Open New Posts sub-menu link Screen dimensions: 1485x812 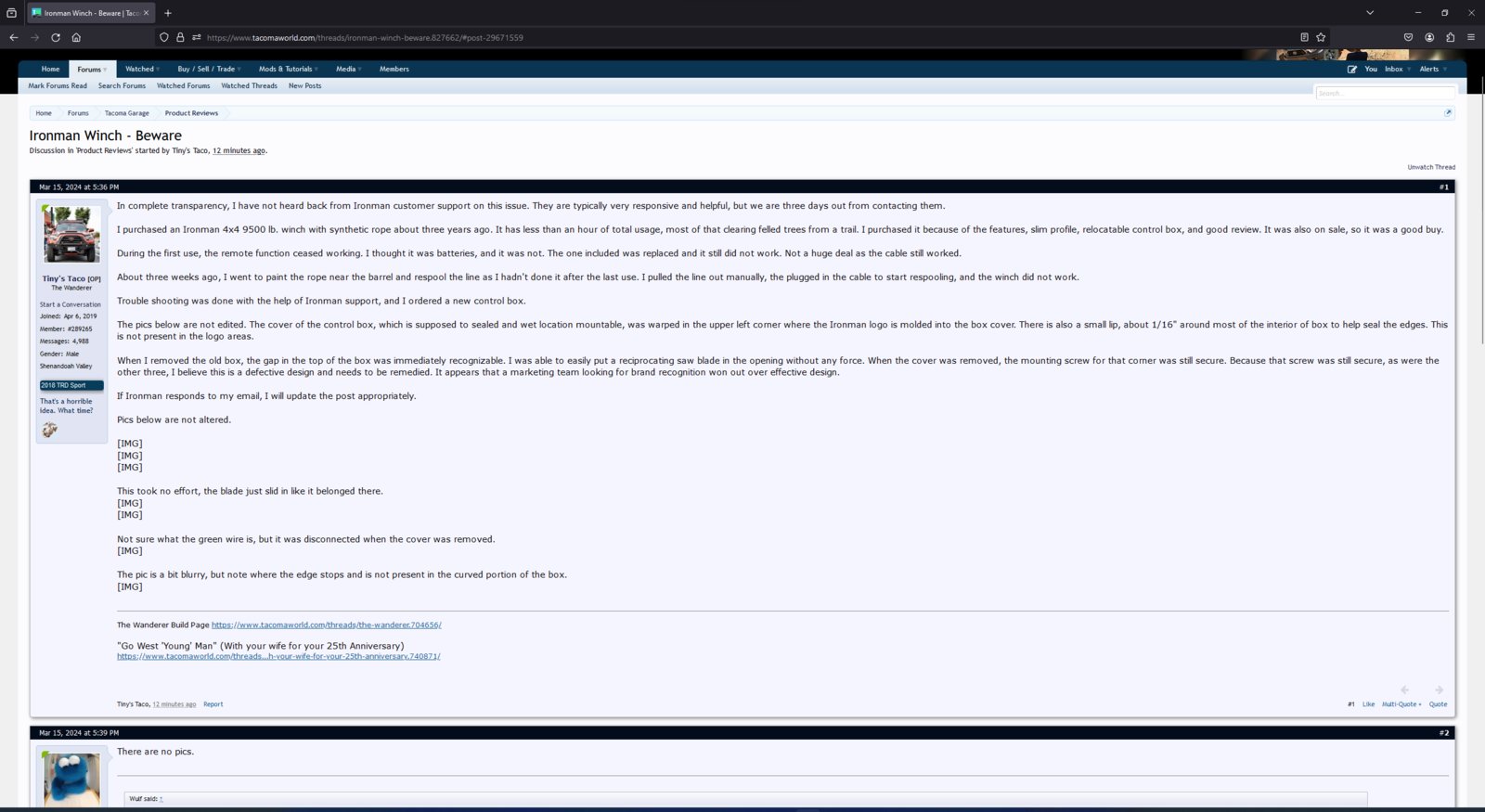click(x=304, y=85)
